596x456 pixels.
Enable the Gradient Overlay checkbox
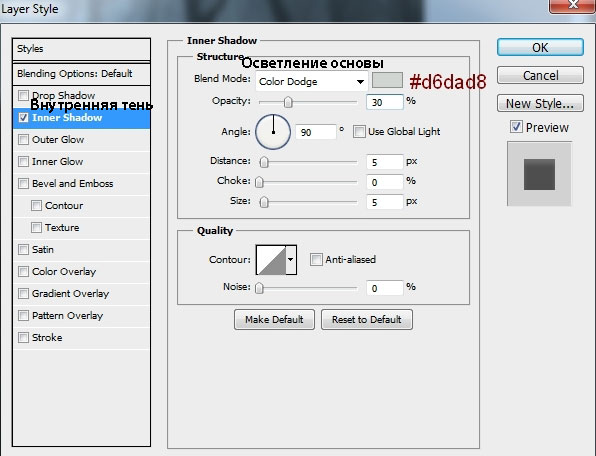click(x=24, y=293)
